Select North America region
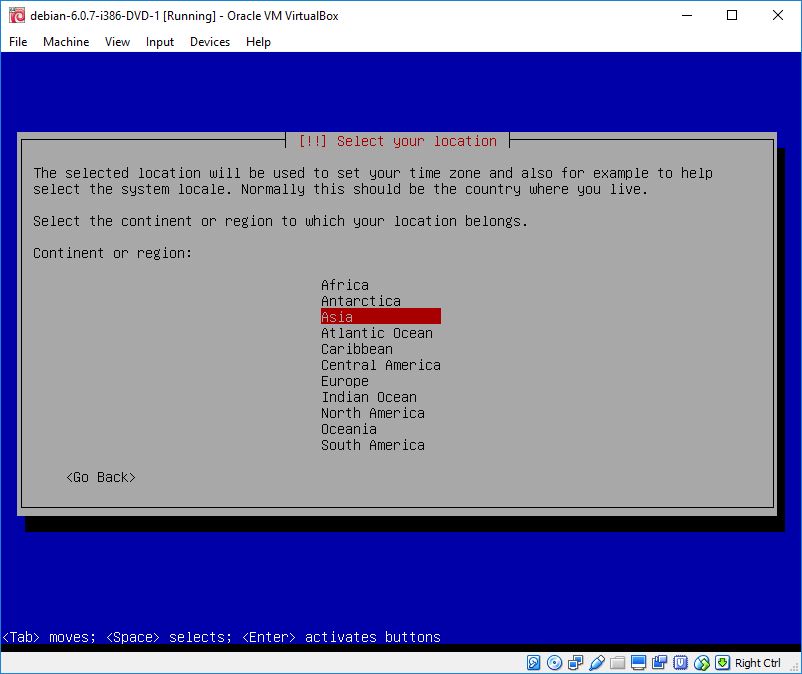The height and width of the screenshot is (674, 802). 373,413
